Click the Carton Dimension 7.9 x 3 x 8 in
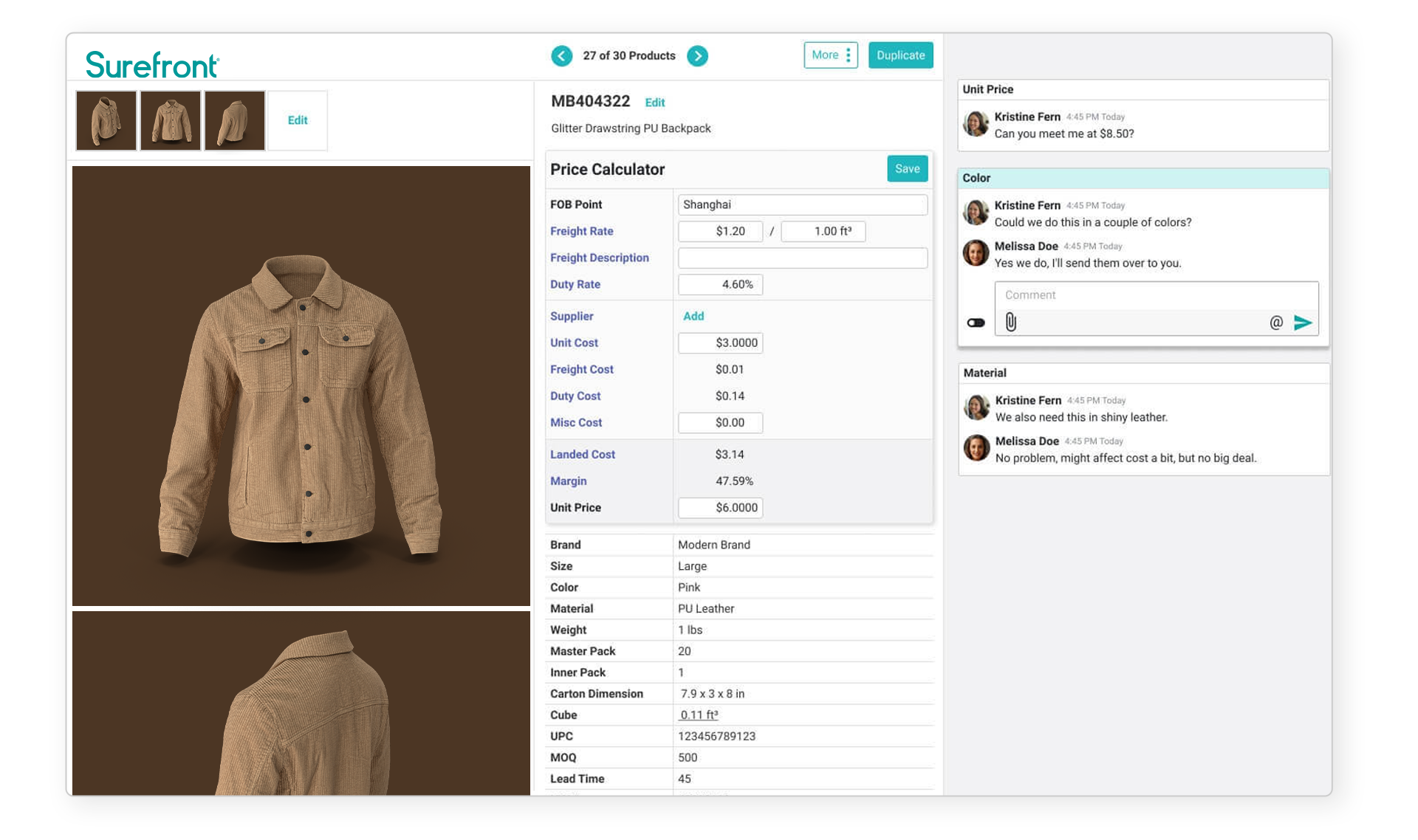Image resolution: width=1418 pixels, height=840 pixels. pos(713,694)
